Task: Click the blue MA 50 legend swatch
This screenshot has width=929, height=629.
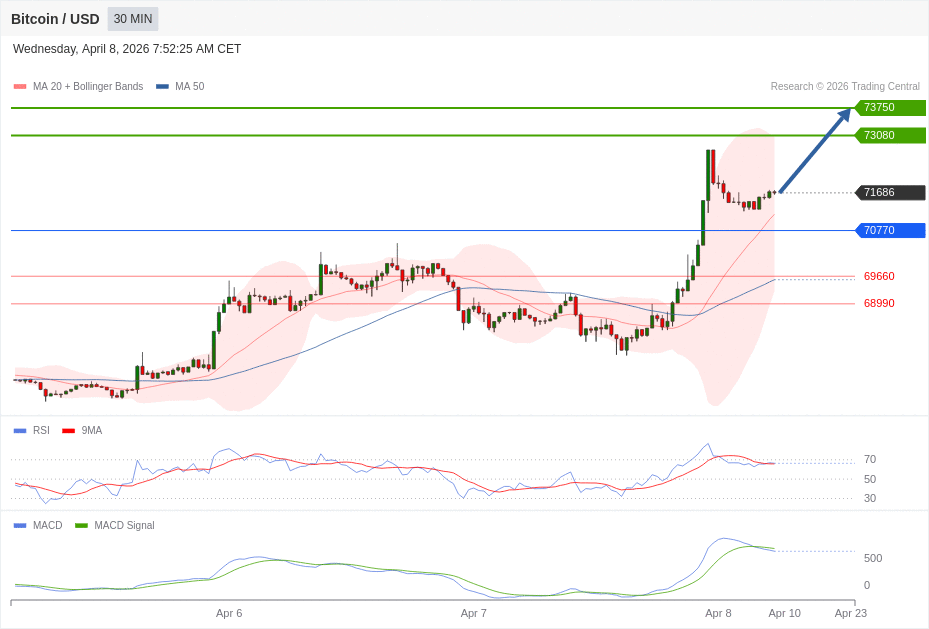Action: (x=162, y=87)
